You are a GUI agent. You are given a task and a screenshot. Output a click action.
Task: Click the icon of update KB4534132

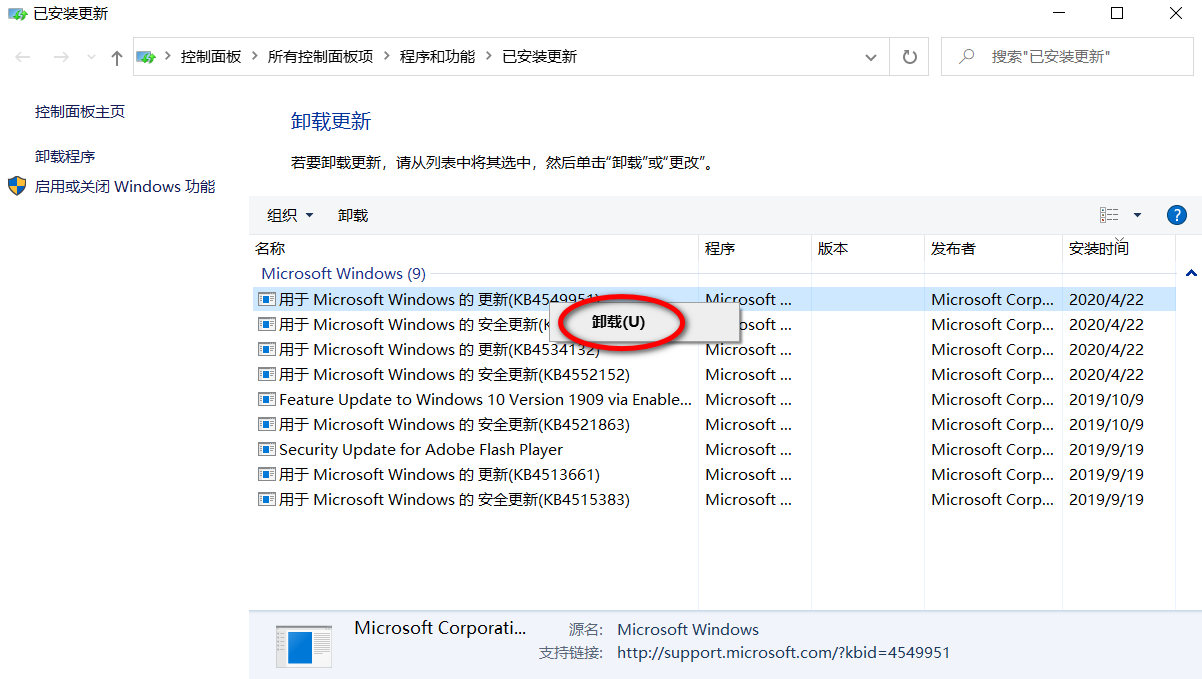[266, 349]
